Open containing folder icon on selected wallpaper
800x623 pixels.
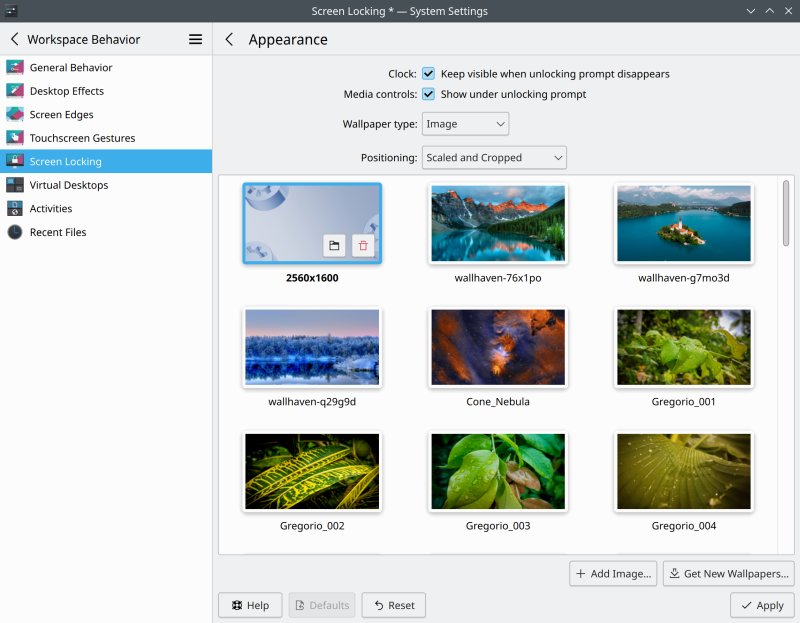click(334, 245)
